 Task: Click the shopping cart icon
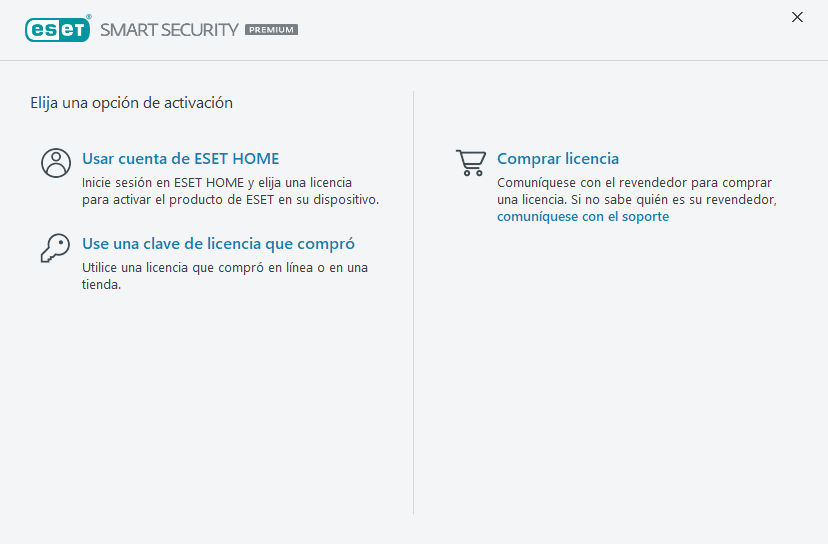point(470,163)
